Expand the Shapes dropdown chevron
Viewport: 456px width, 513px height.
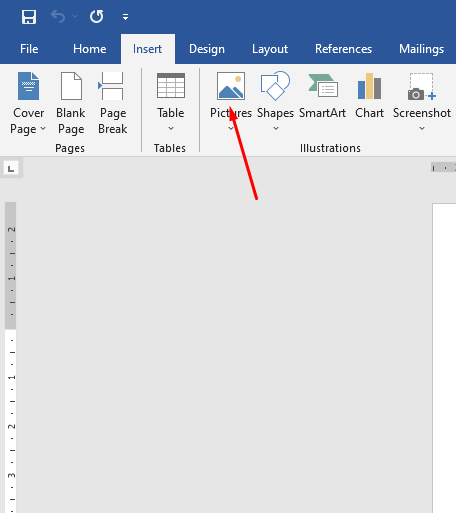276,128
